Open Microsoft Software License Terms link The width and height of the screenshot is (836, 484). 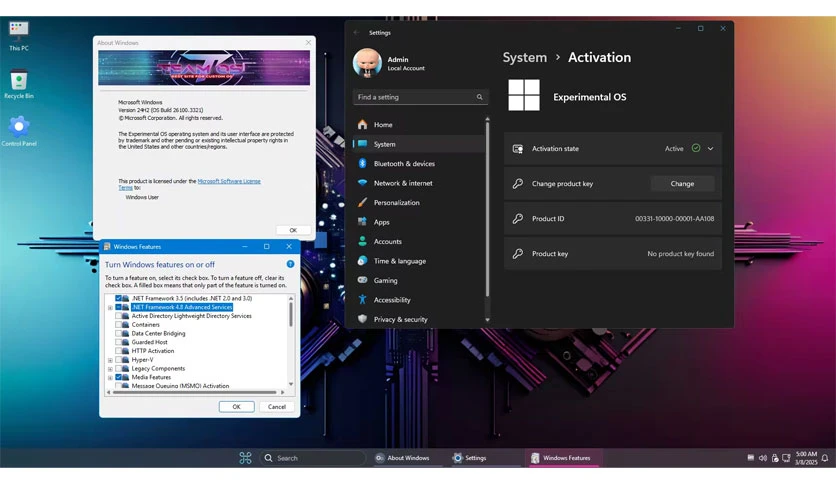point(229,181)
